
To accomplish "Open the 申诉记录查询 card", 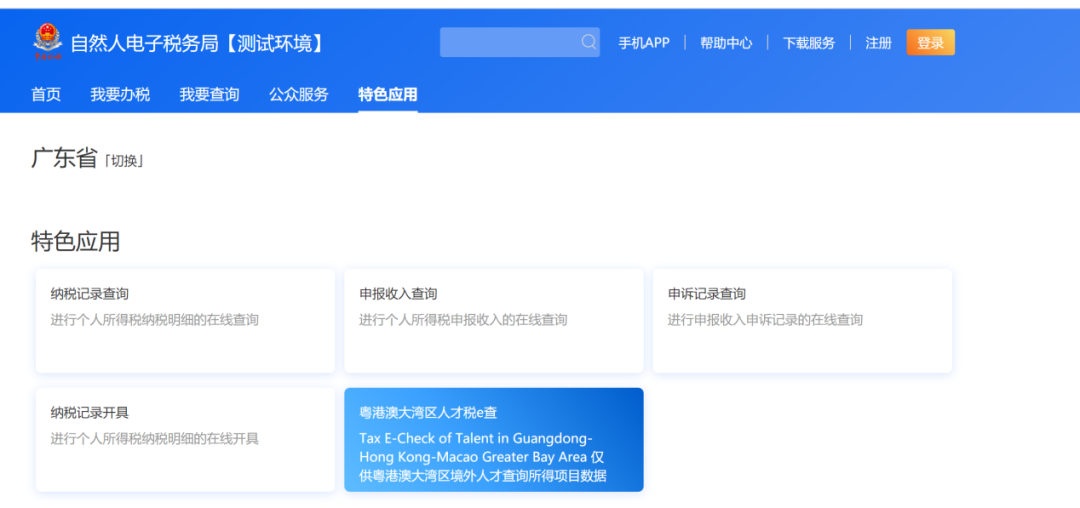I will coord(802,320).
